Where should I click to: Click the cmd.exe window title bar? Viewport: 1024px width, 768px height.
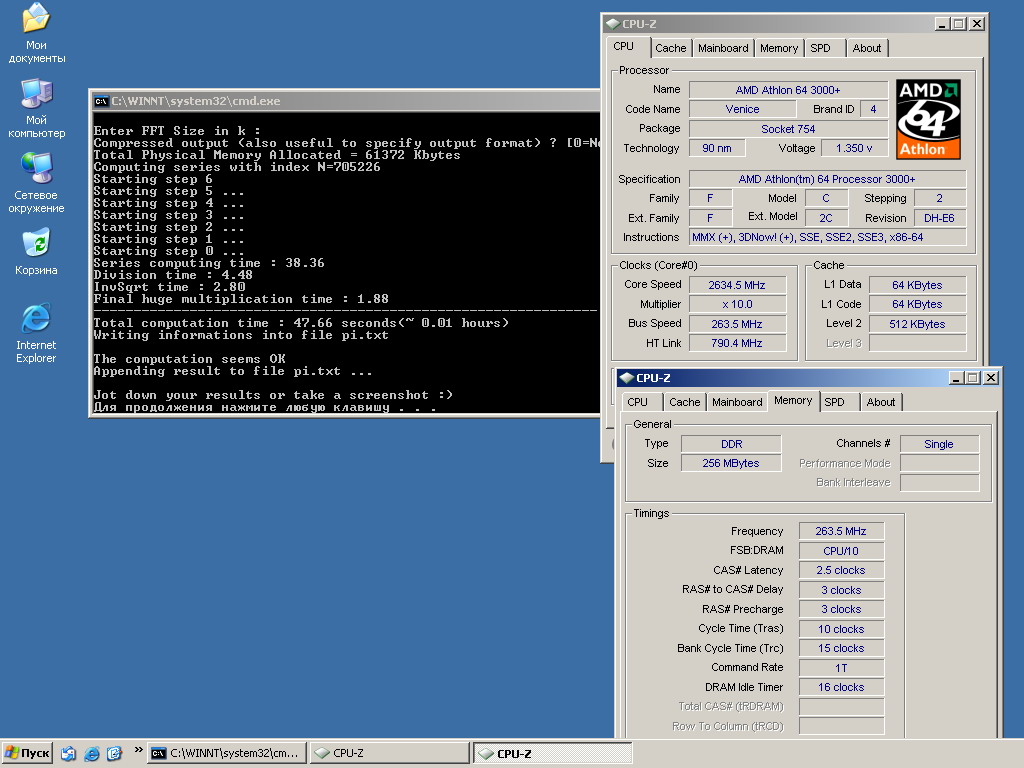(x=345, y=101)
